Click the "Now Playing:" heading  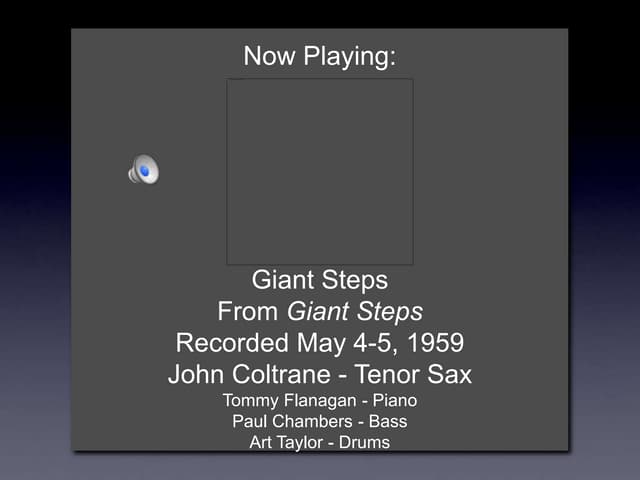(320, 57)
